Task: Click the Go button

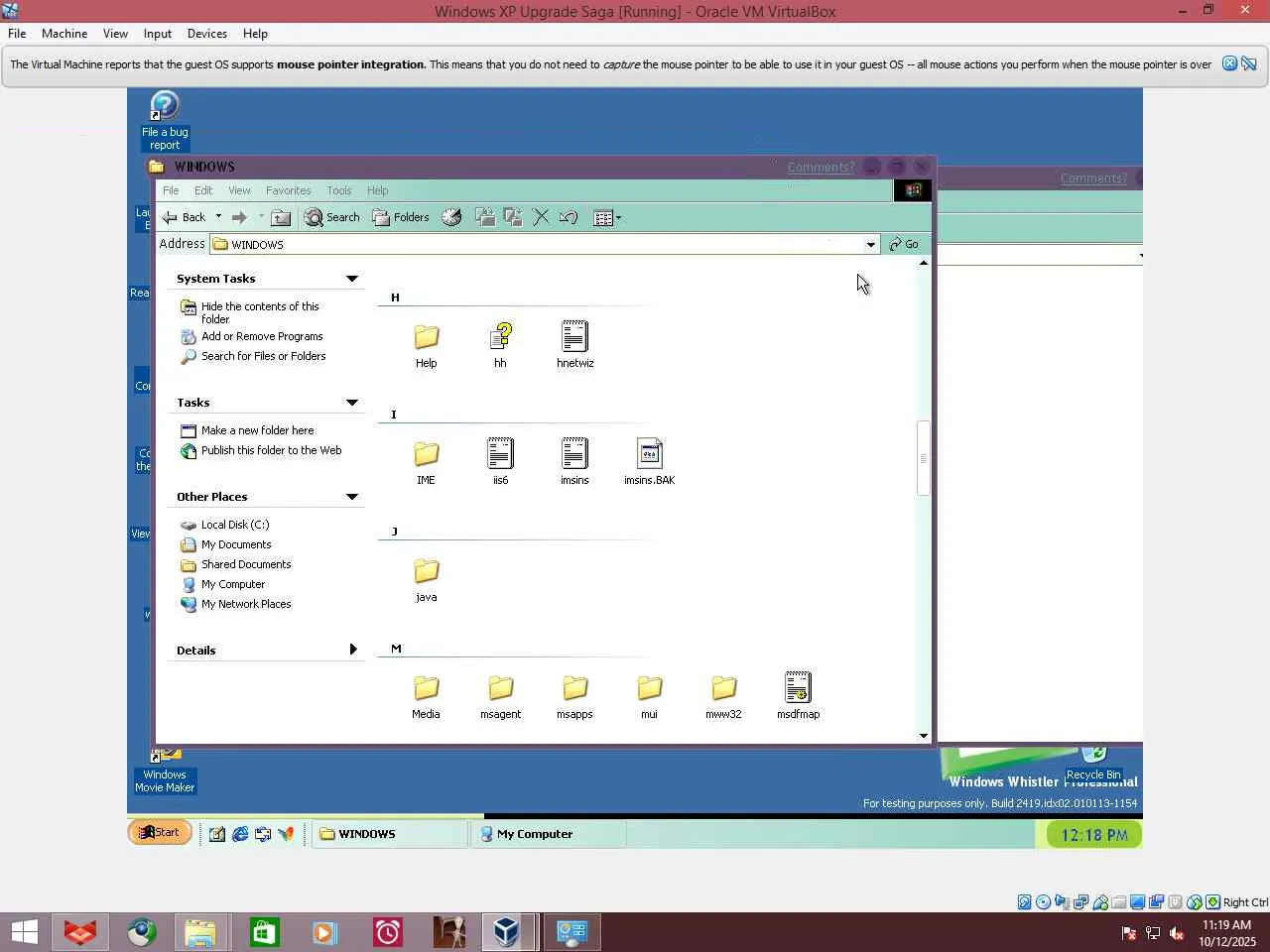Action: (904, 244)
